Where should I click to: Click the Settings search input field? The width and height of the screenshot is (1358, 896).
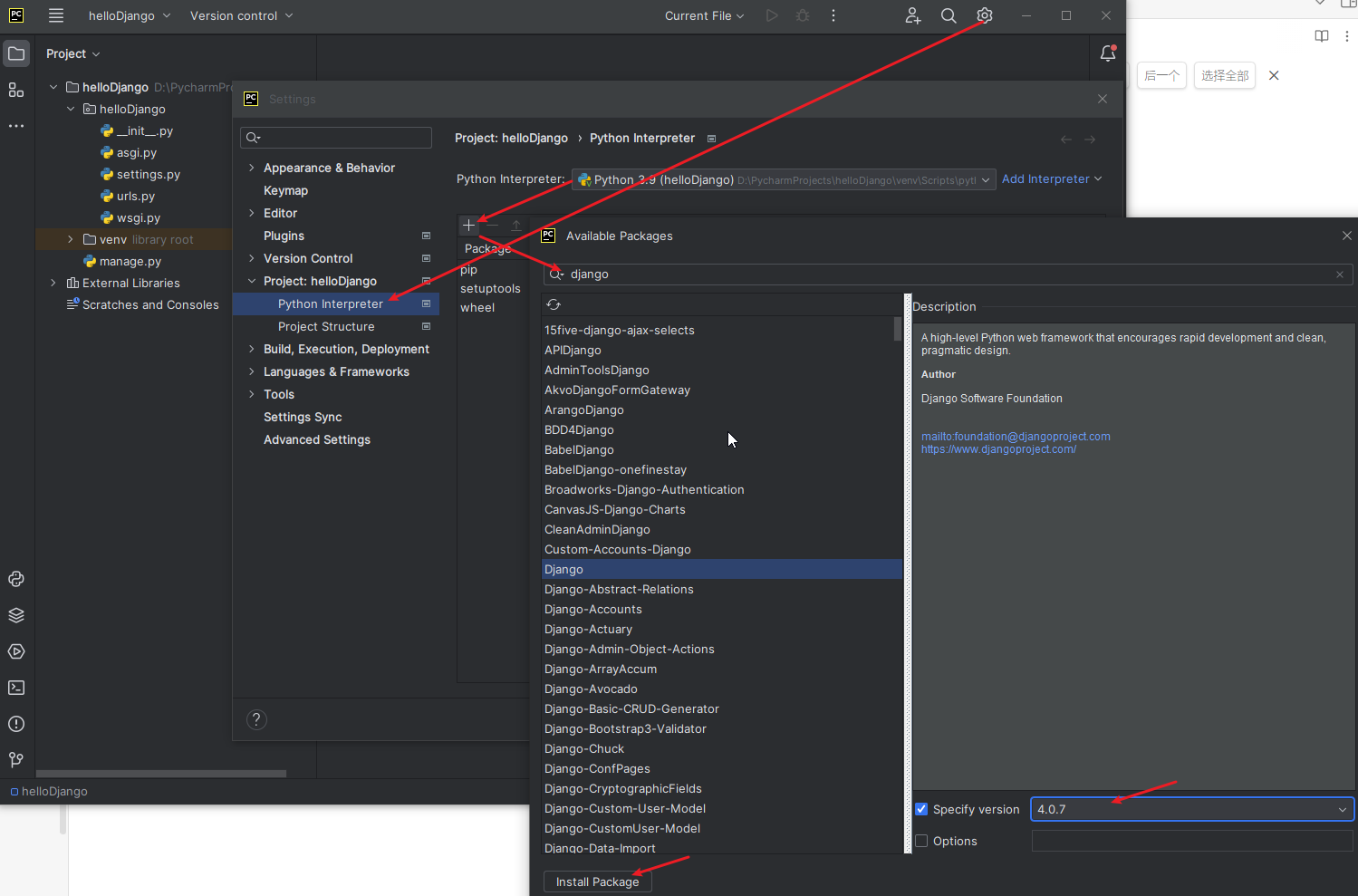[336, 138]
